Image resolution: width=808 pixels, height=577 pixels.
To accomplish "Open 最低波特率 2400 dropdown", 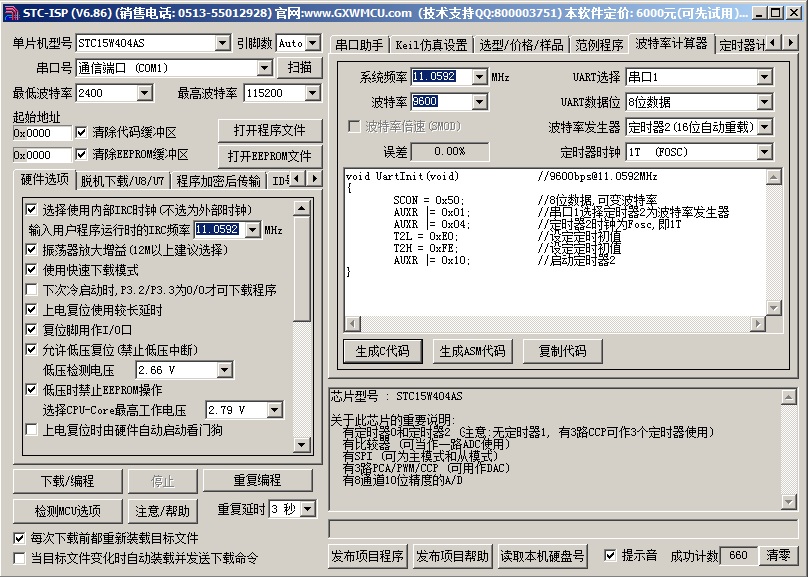I will (145, 93).
